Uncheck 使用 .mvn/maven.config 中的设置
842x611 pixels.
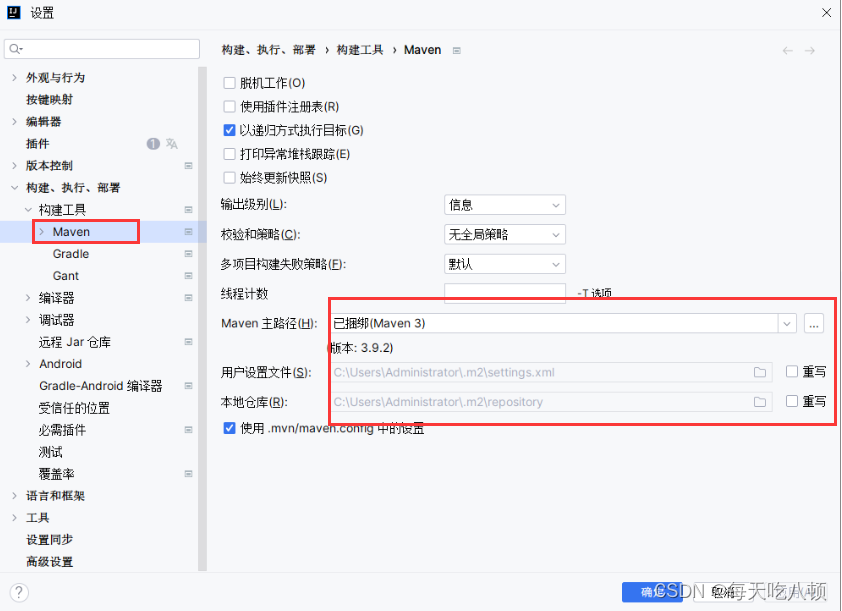tap(229, 428)
